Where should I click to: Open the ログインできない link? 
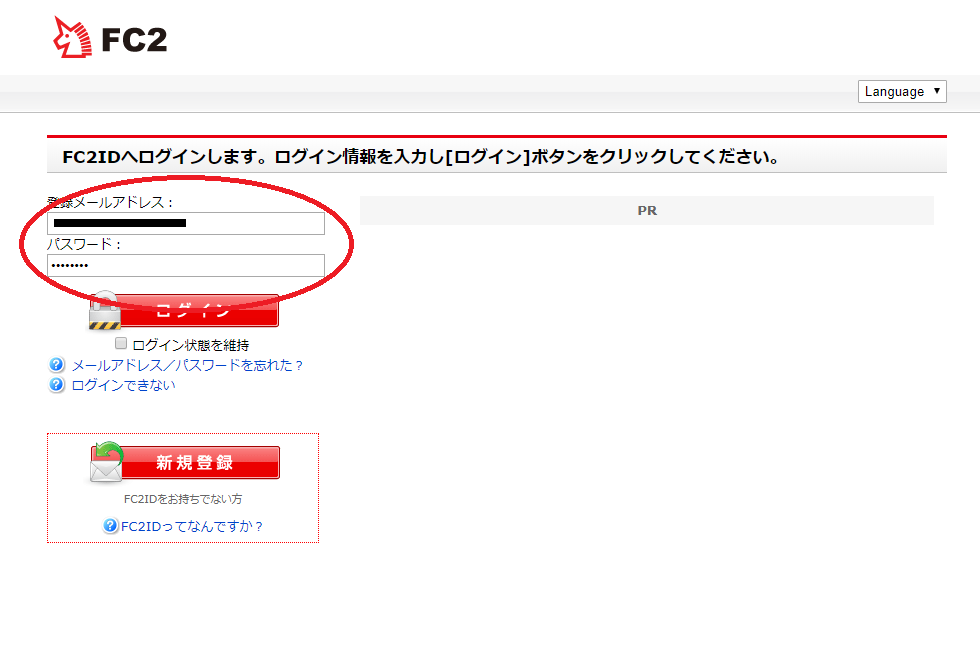point(124,385)
